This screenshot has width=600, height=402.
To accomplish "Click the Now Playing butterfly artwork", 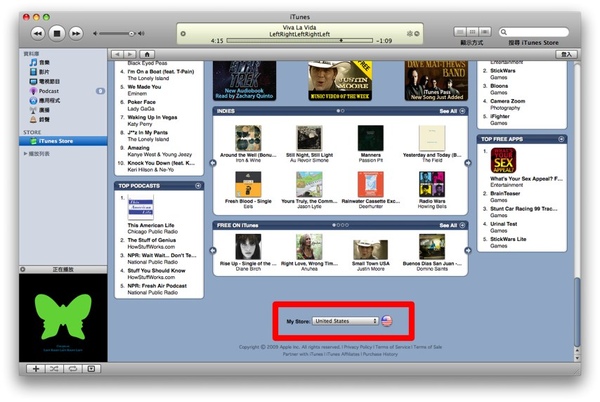I will 63,318.
